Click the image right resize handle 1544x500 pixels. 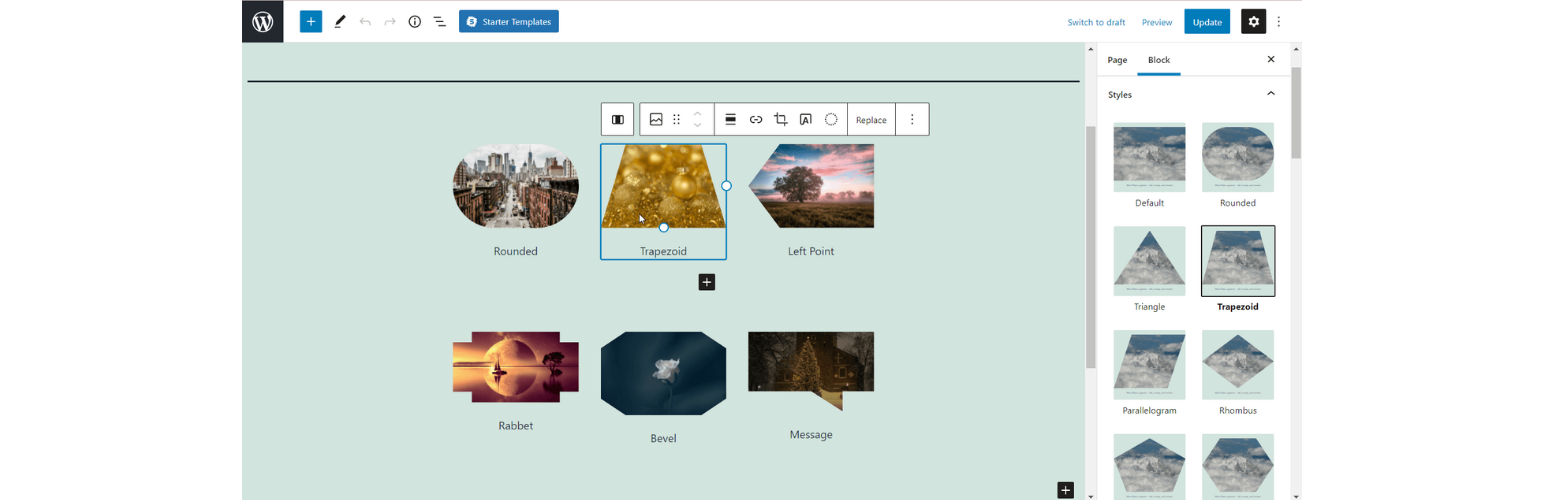pyautogui.click(x=726, y=186)
